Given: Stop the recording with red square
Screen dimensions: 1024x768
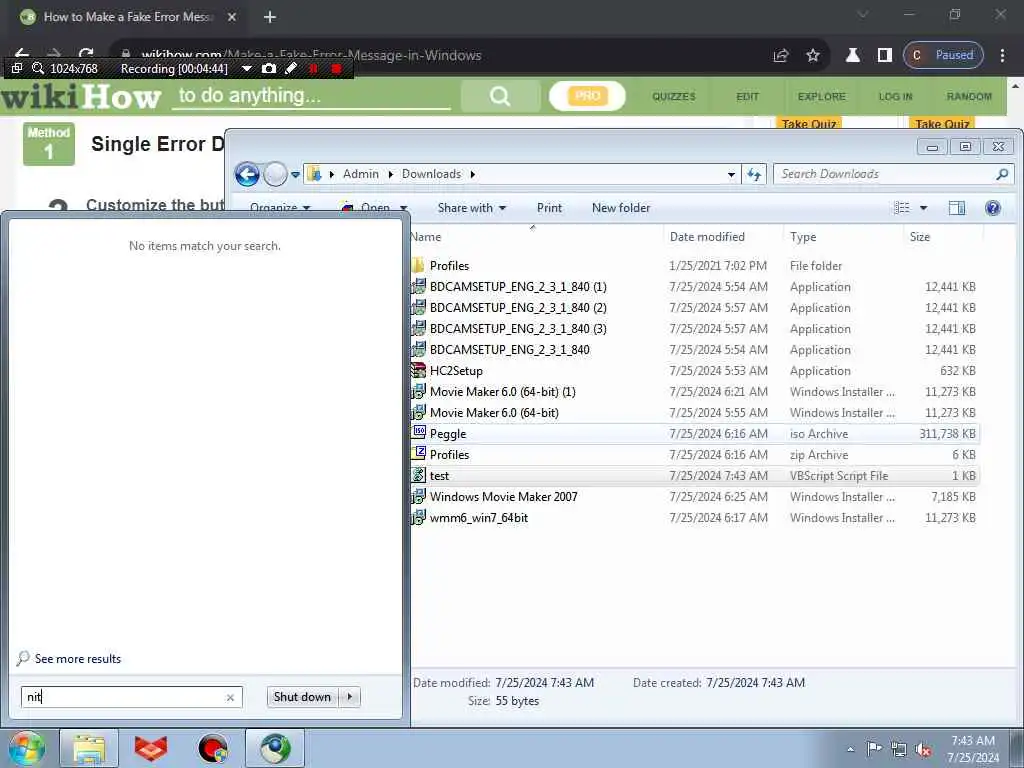Looking at the screenshot, I should click(x=336, y=68).
